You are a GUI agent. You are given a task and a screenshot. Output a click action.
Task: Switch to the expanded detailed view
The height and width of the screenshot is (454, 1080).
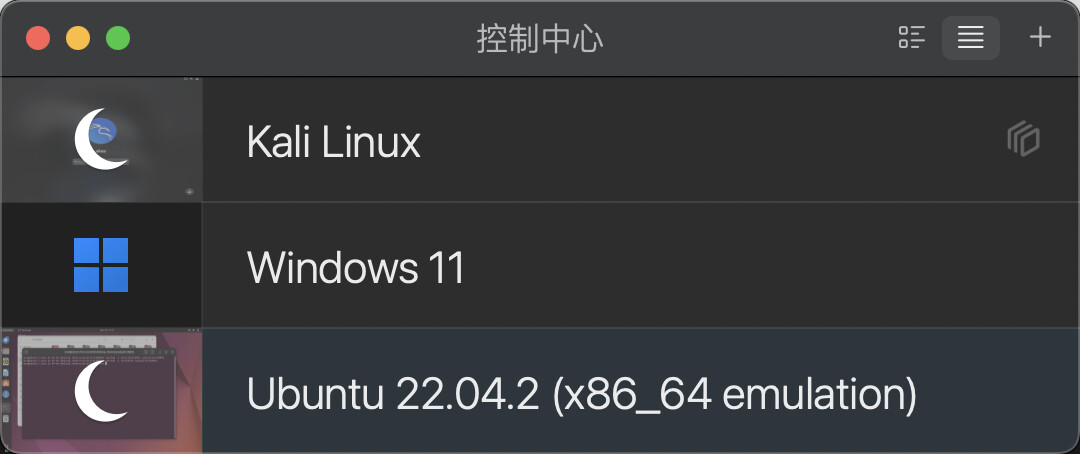pyautogui.click(x=911, y=37)
